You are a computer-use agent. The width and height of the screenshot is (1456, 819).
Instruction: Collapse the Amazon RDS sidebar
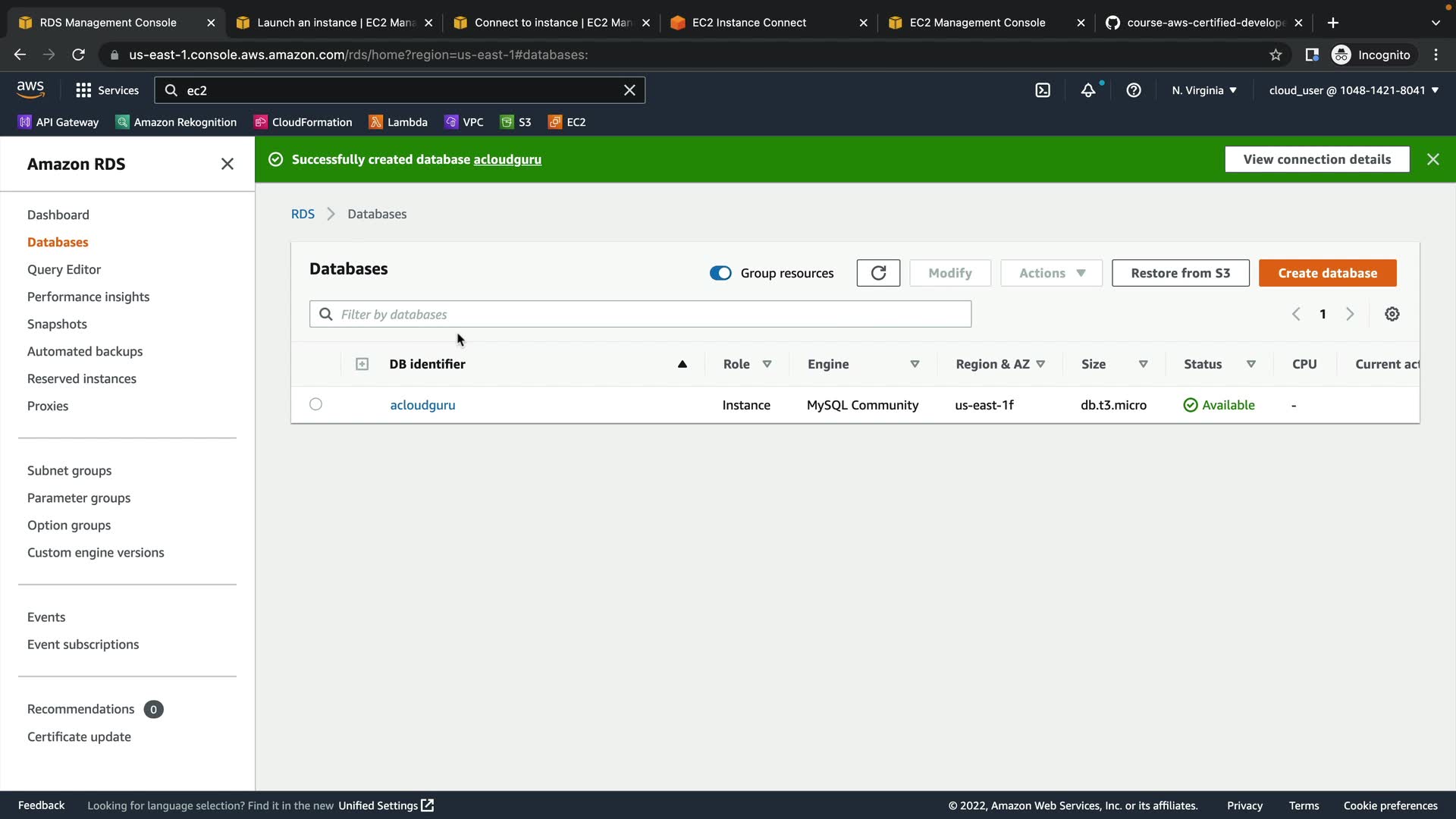pos(227,164)
